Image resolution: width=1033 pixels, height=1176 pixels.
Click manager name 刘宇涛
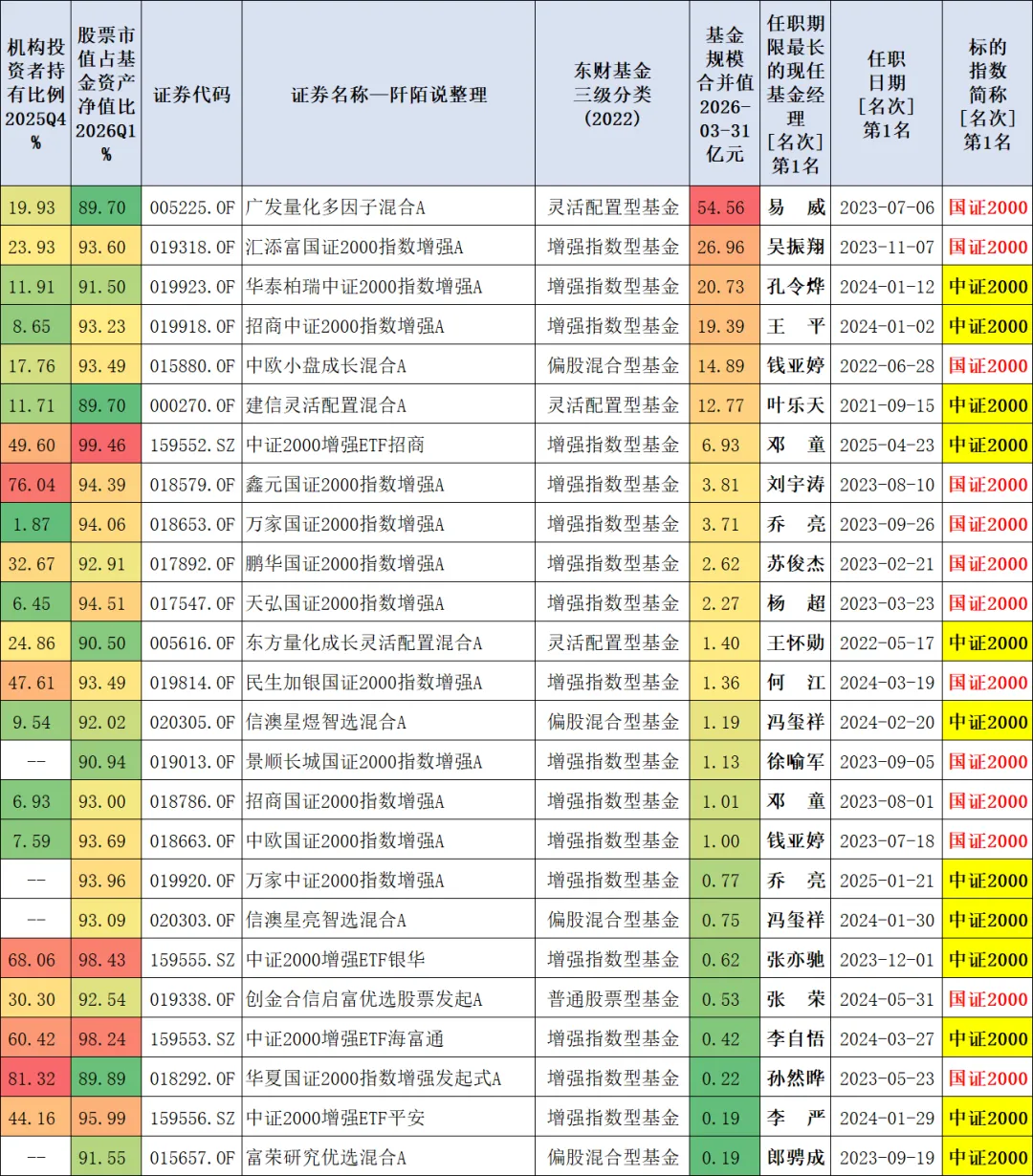(796, 485)
